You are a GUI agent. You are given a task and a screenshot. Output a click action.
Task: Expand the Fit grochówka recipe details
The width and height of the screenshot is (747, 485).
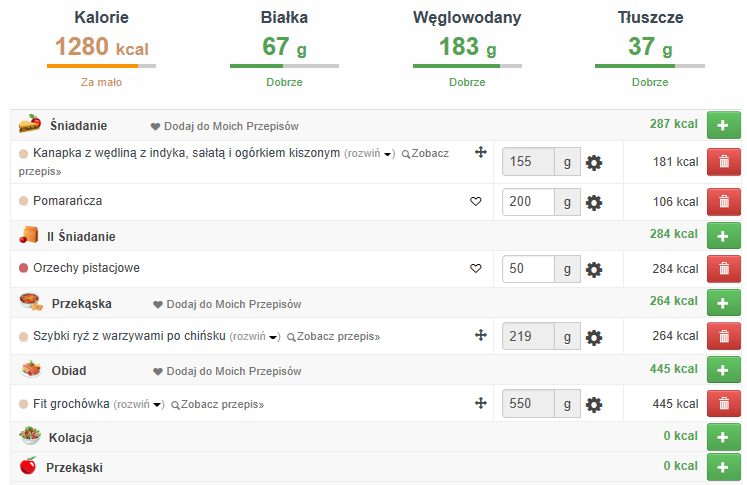click(x=138, y=405)
